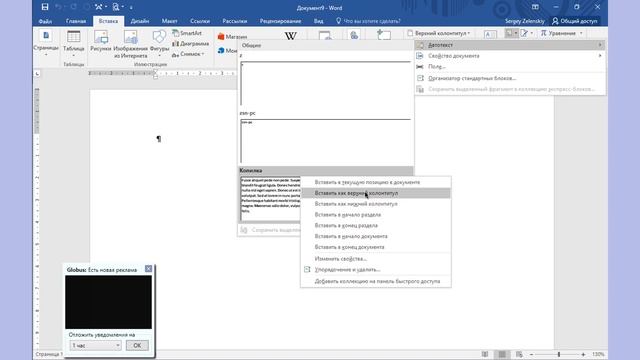The image size is (640, 360).
Task: Click the online video icon left of the link icon
Action: [x=325, y=36]
